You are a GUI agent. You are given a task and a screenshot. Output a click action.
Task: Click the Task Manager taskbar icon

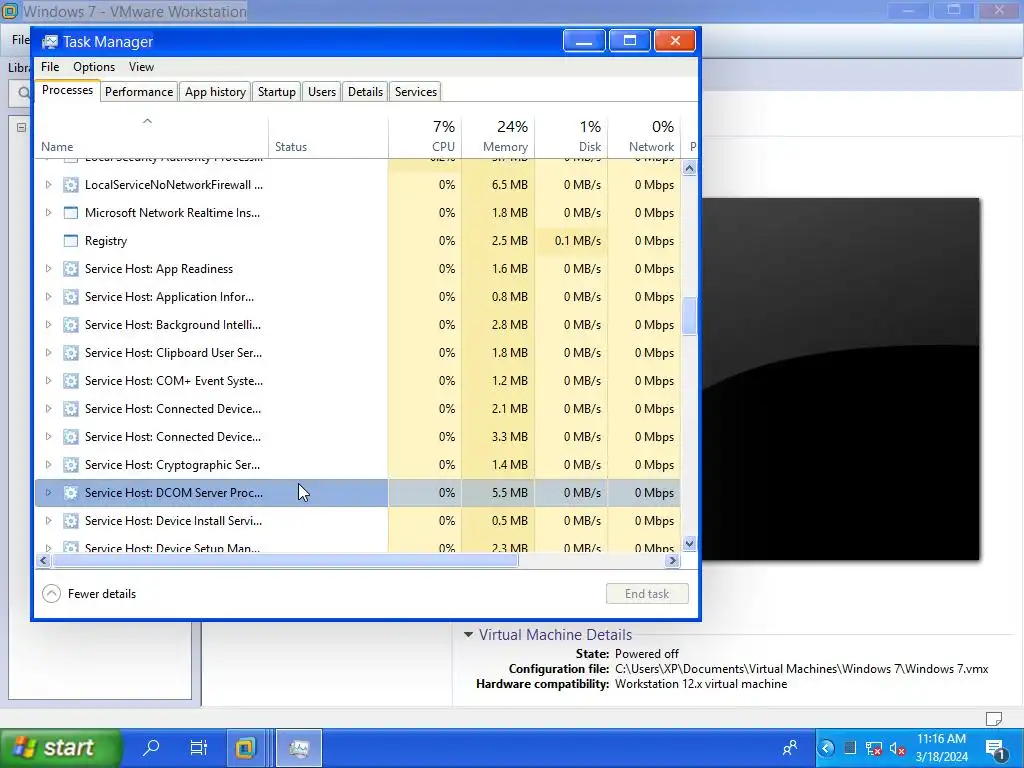pos(299,748)
